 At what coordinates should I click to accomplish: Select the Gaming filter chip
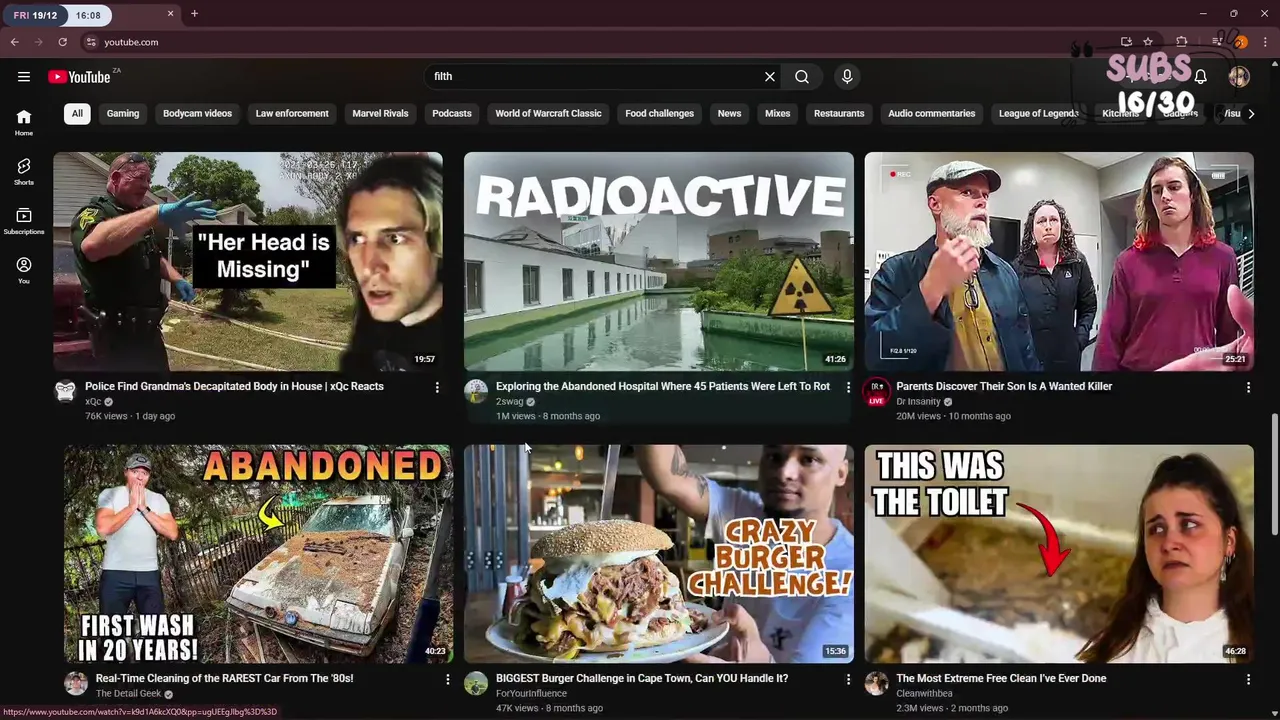tap(123, 114)
